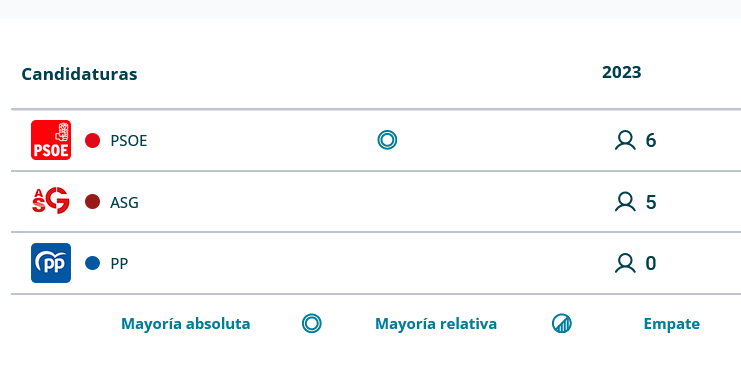Click the double-circle icon after Mayoría absoluta legend
741x365 pixels.
[311, 324]
